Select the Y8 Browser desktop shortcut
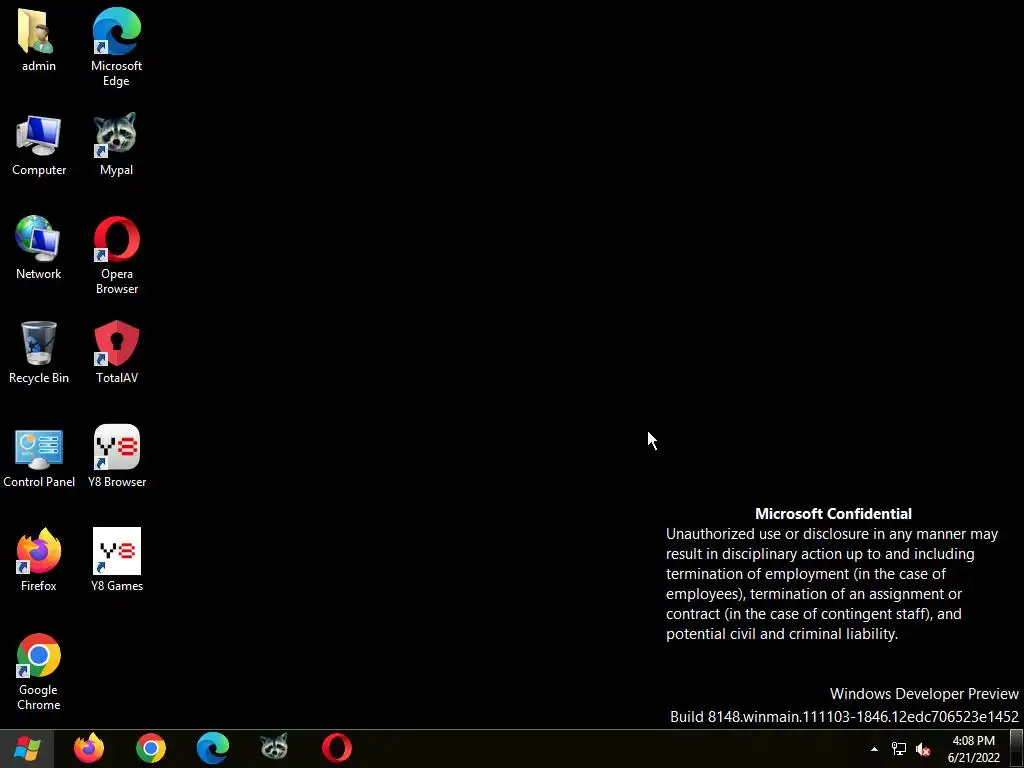 click(x=116, y=456)
